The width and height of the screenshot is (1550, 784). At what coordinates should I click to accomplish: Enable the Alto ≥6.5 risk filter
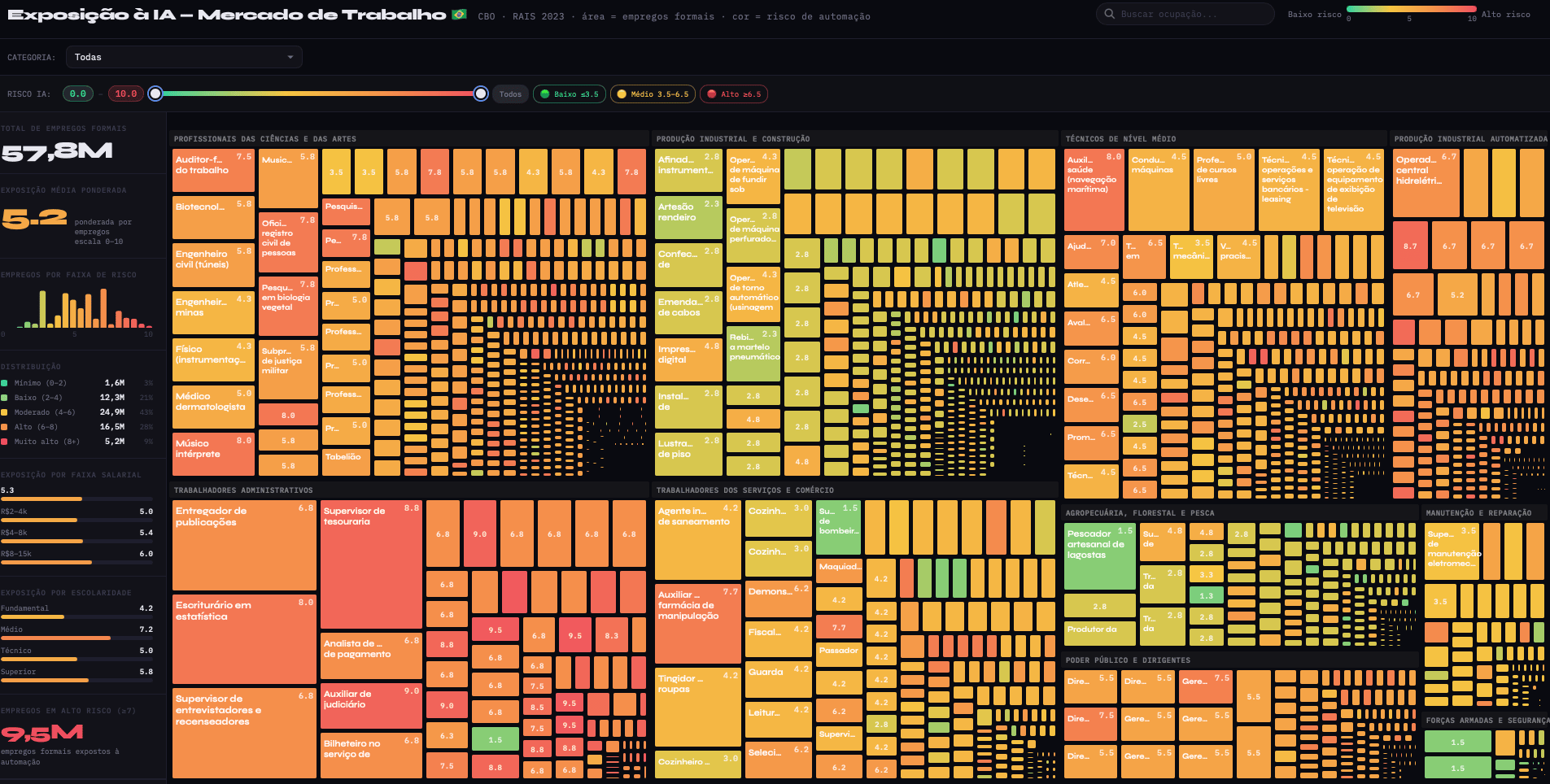734,94
